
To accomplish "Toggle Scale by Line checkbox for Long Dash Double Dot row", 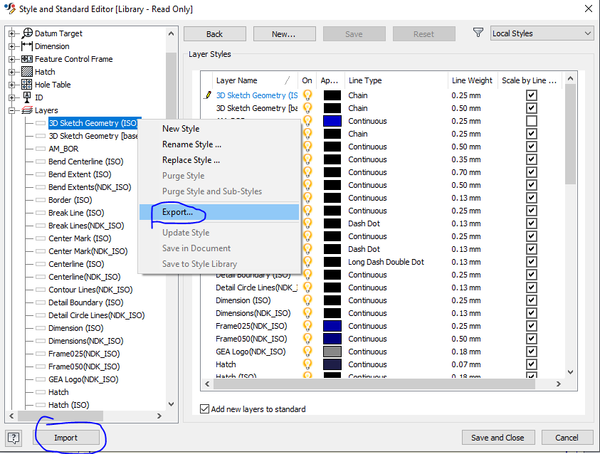I will coord(532,262).
